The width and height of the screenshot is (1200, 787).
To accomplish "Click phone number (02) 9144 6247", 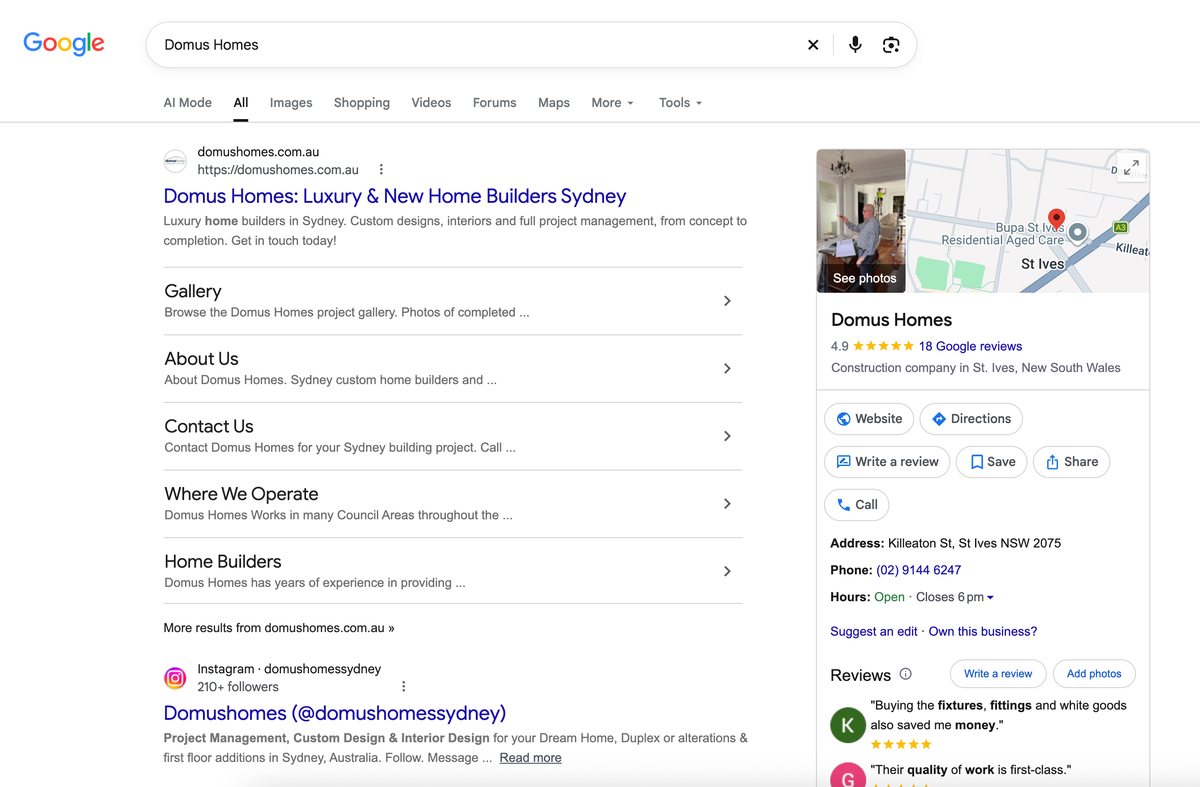I will pos(918,570).
